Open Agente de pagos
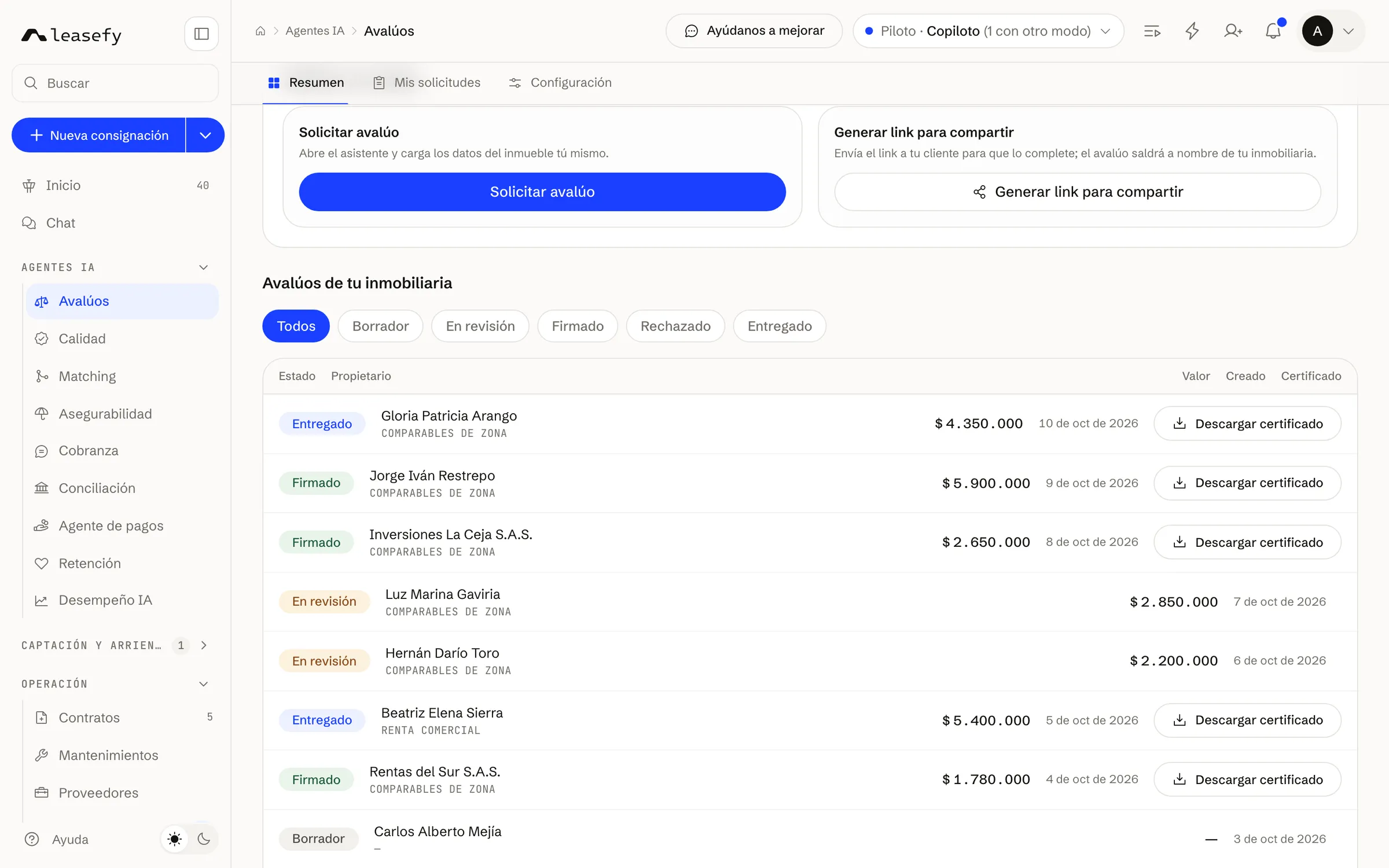1389x868 pixels. tap(122, 526)
